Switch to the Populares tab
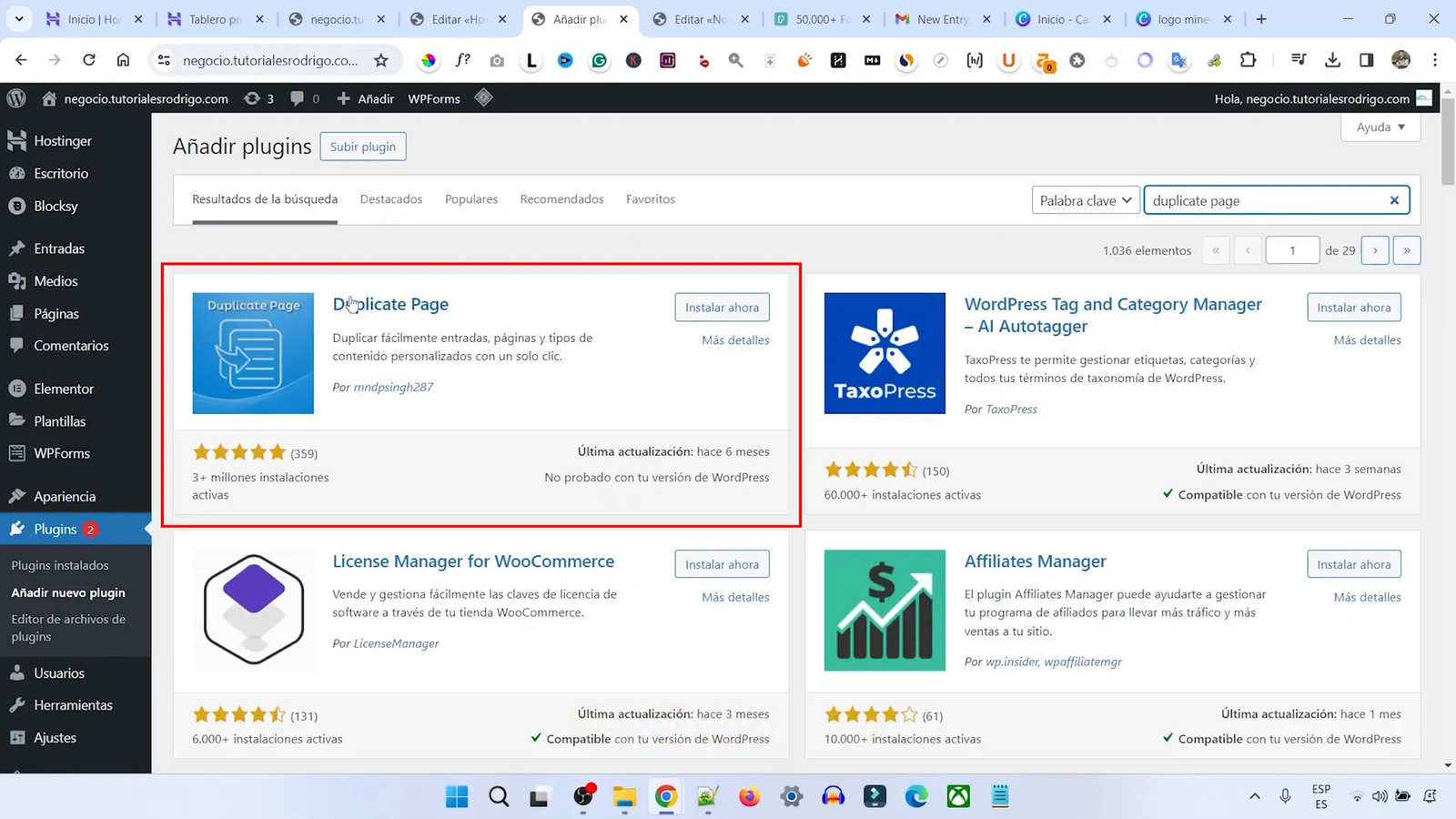Viewport: 1456px width, 819px height. click(470, 199)
